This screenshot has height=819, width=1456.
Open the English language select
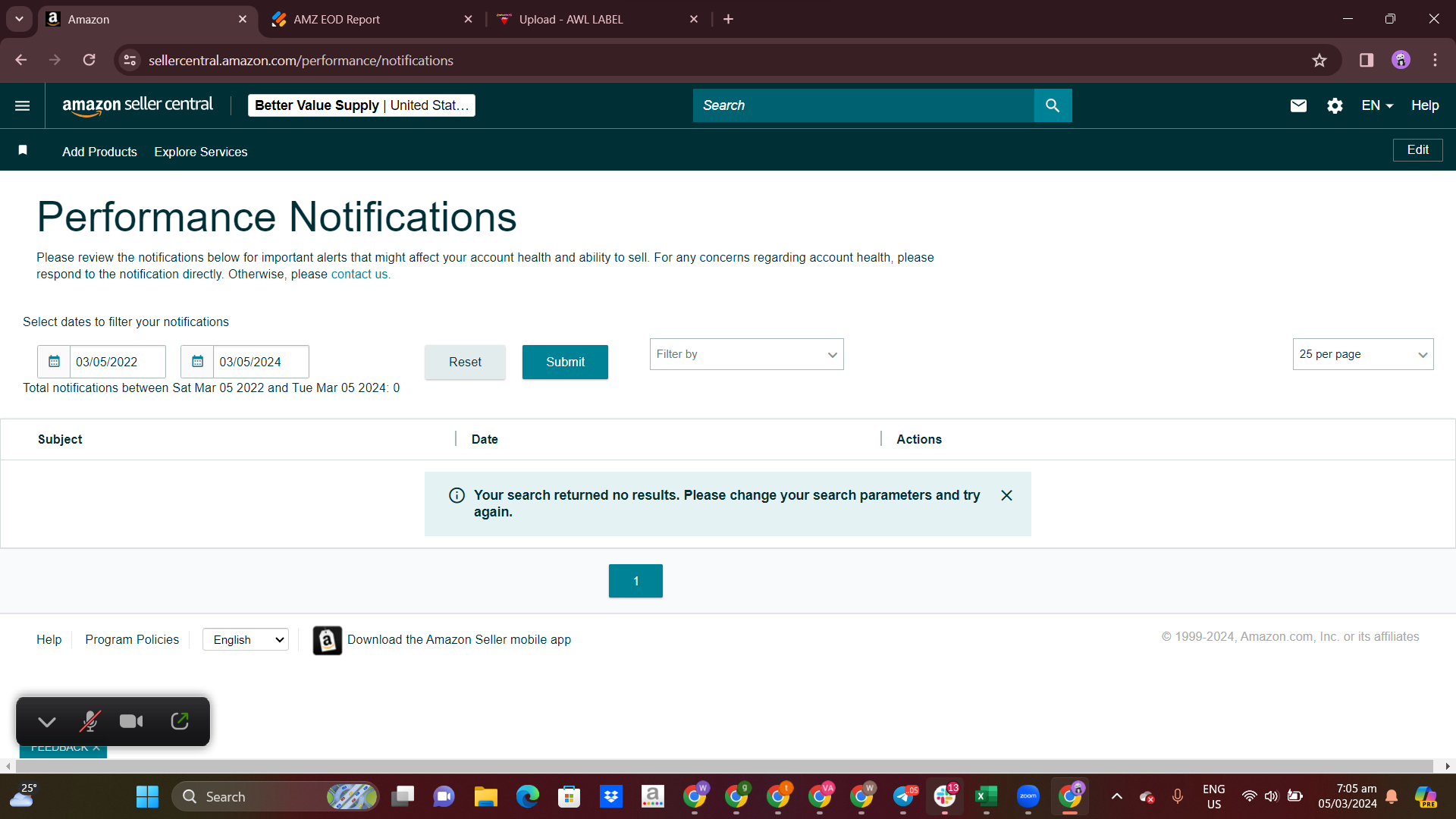click(246, 639)
